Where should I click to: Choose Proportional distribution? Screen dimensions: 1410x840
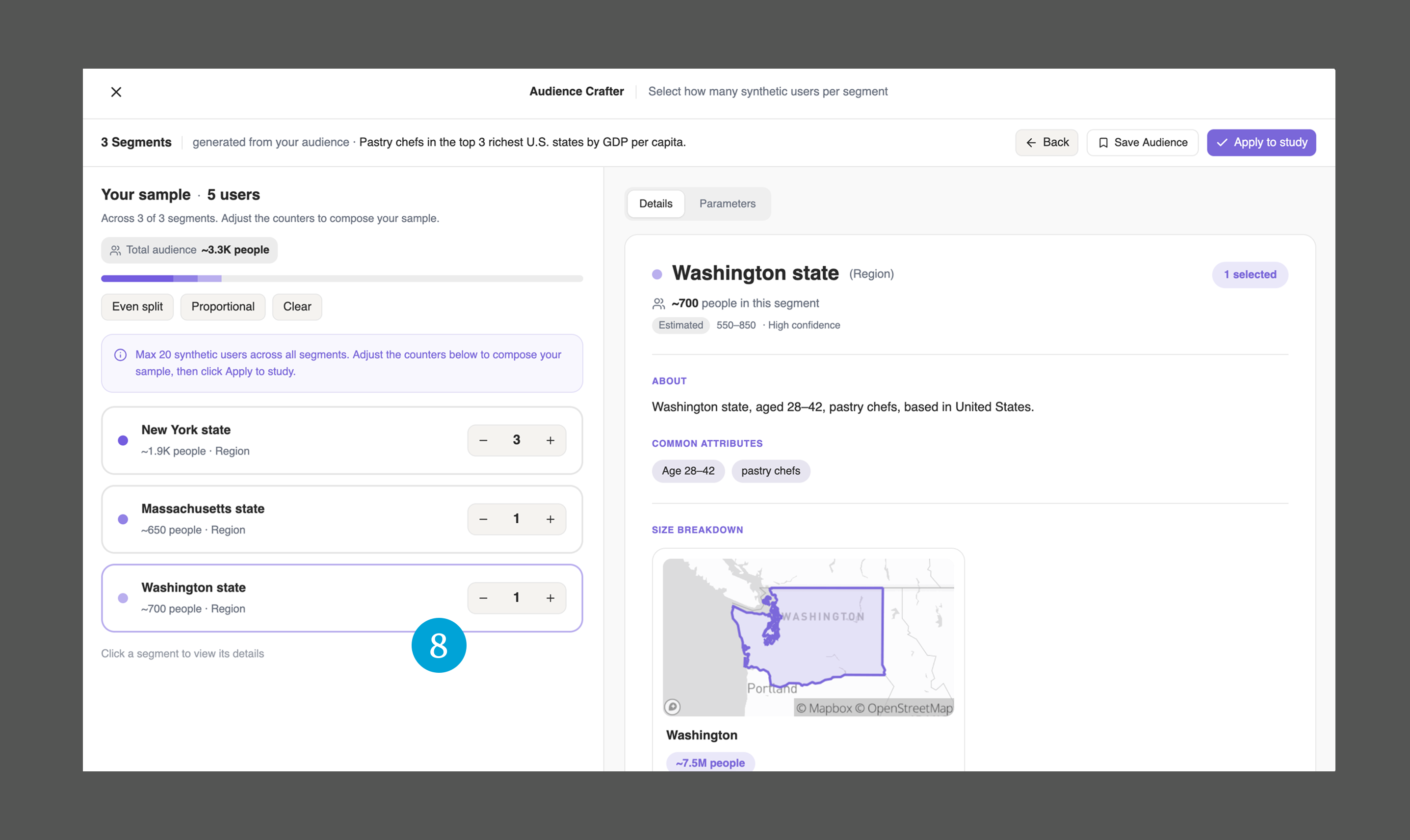223,307
